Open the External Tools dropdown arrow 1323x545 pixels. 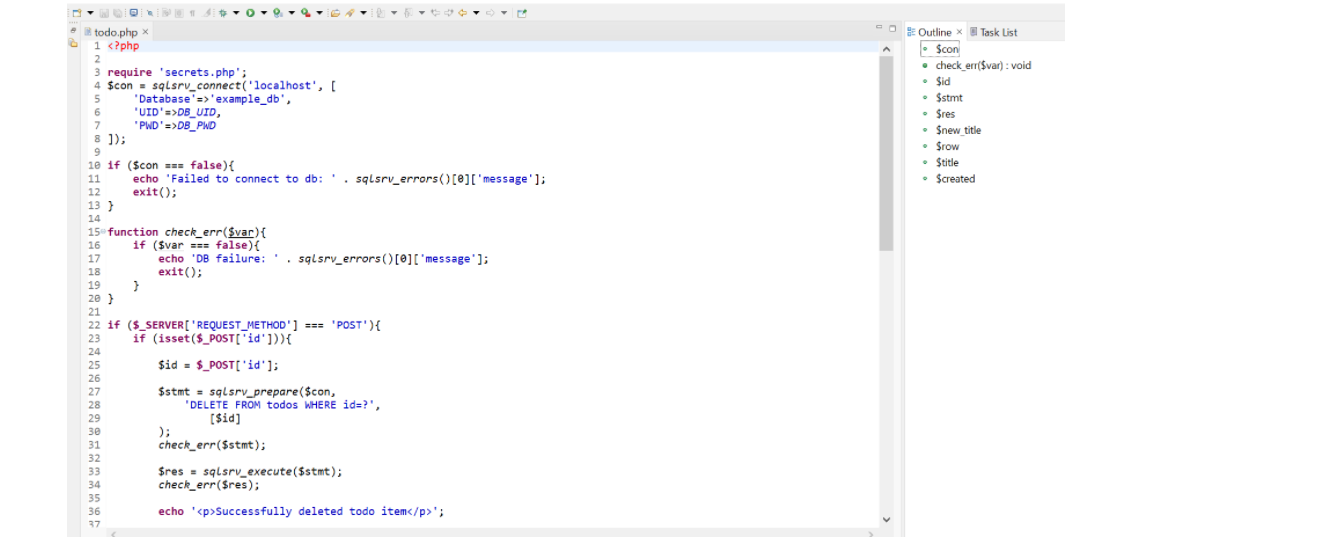pyautogui.click(x=320, y=13)
